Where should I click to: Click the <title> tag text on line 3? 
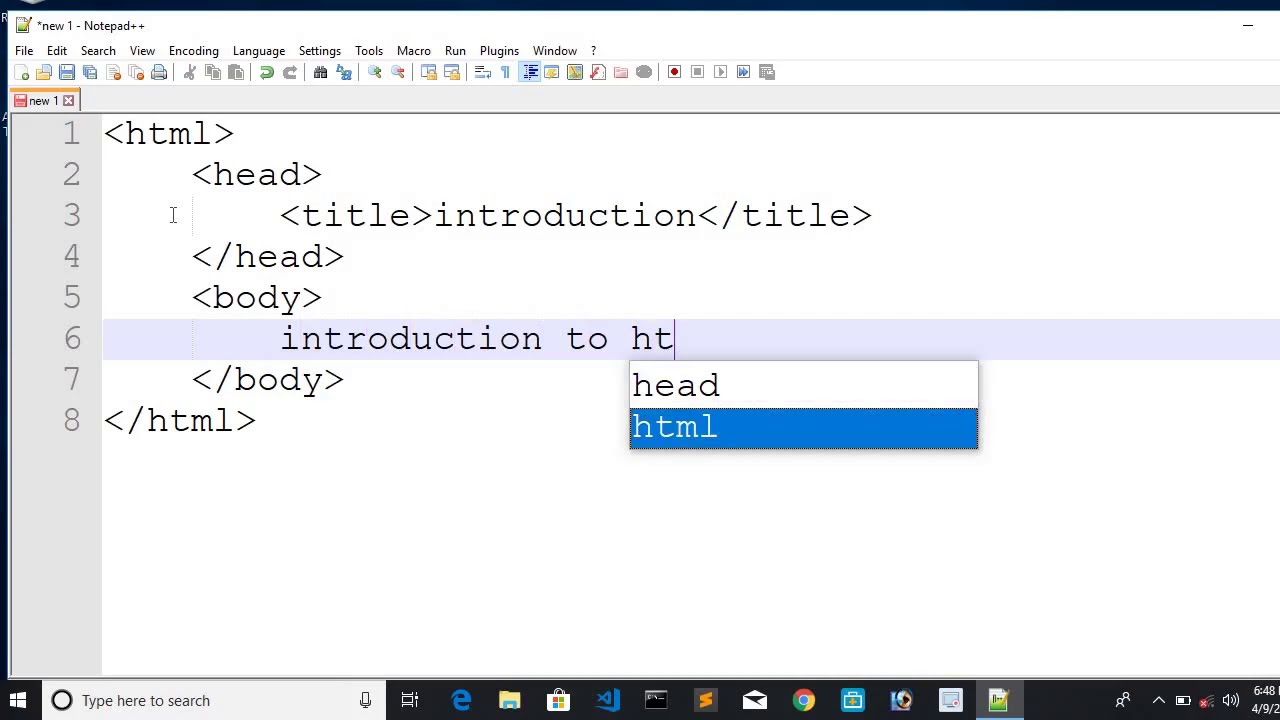356,216
